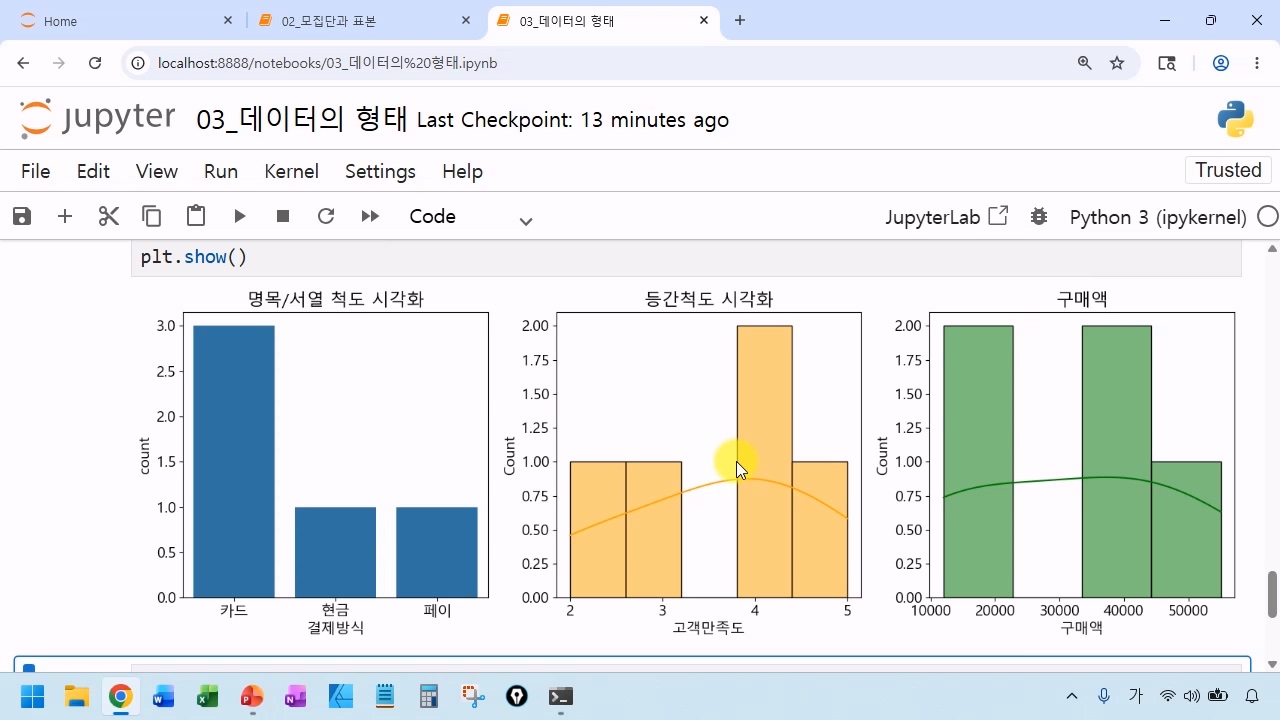
Task: Select the Python 3 (ipykernel) kernel name
Action: point(1158,217)
